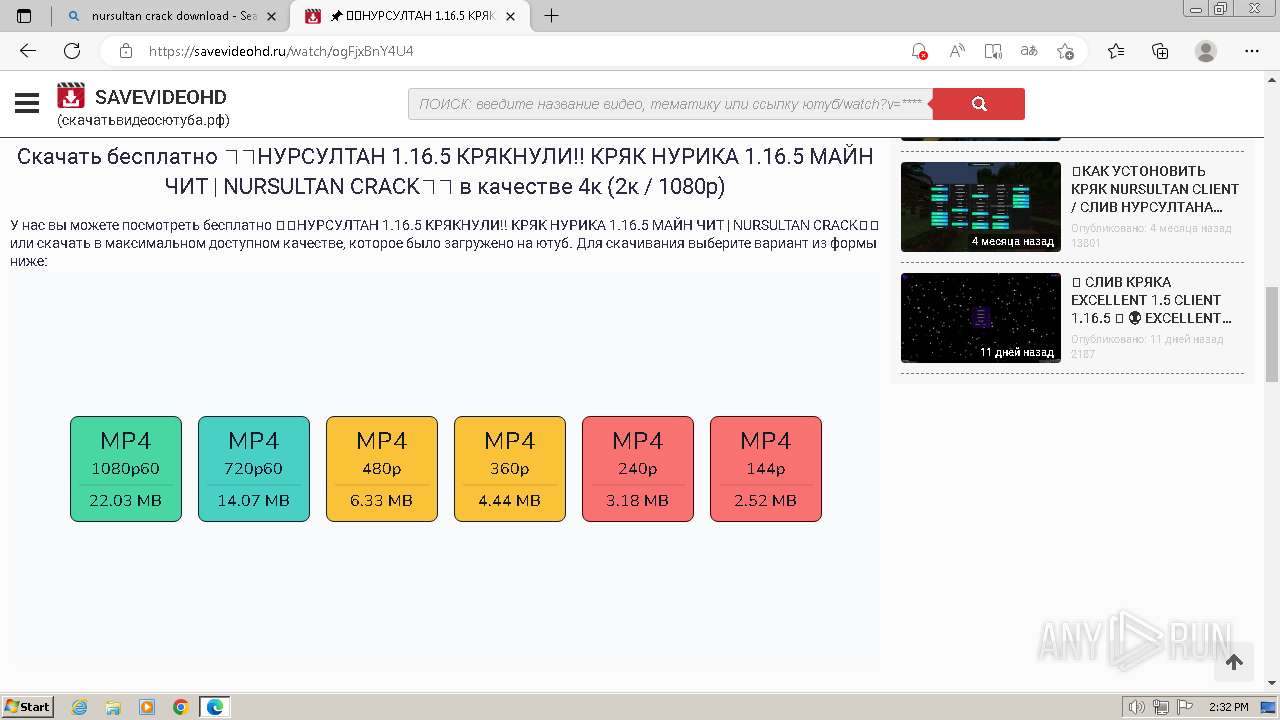Open the tab actions menu icon
Viewport: 1280px width, 720px height.
point(24,16)
